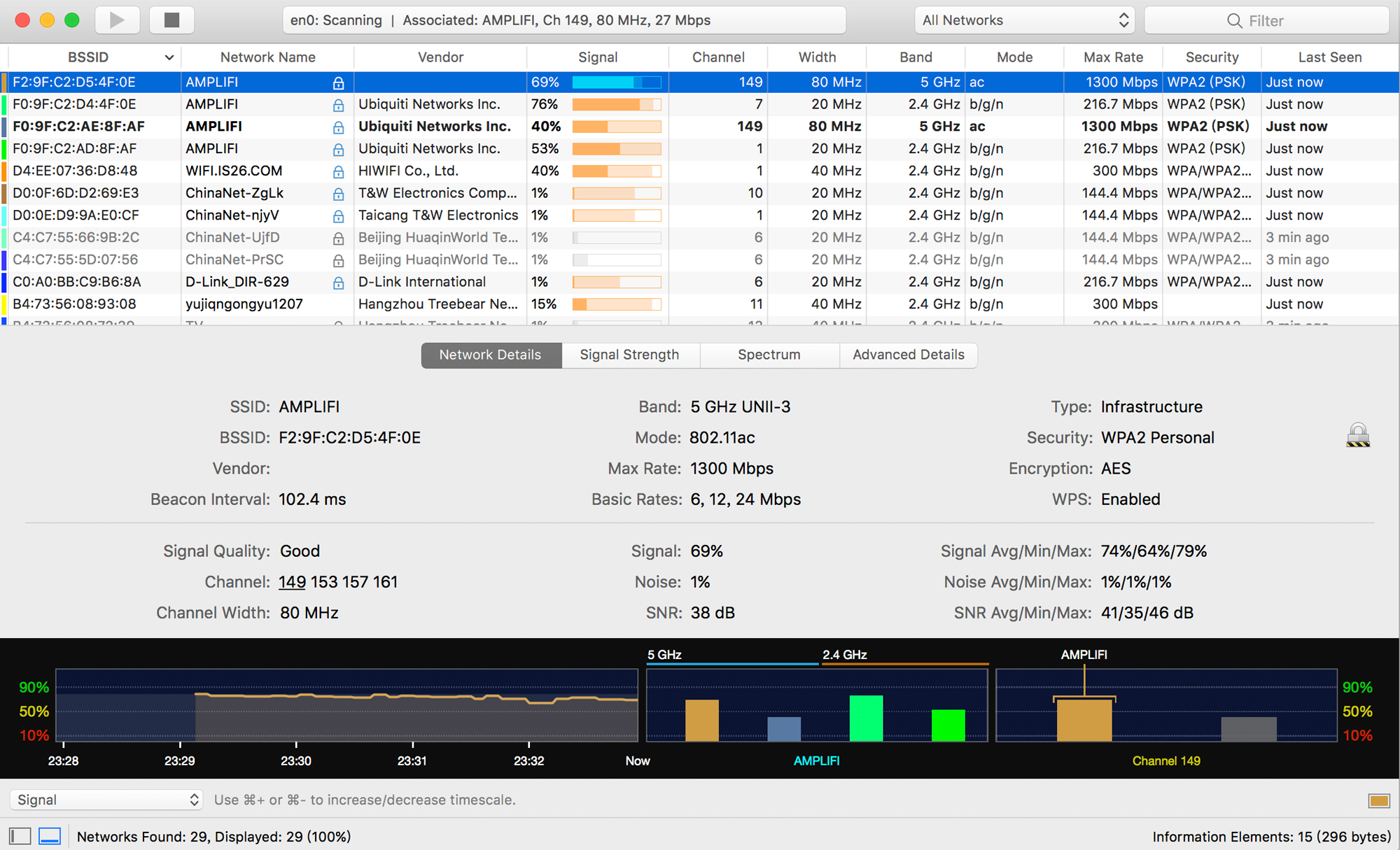Viewport: 1400px width, 850px height.
Task: Click the Stop scan button
Action: click(171, 20)
